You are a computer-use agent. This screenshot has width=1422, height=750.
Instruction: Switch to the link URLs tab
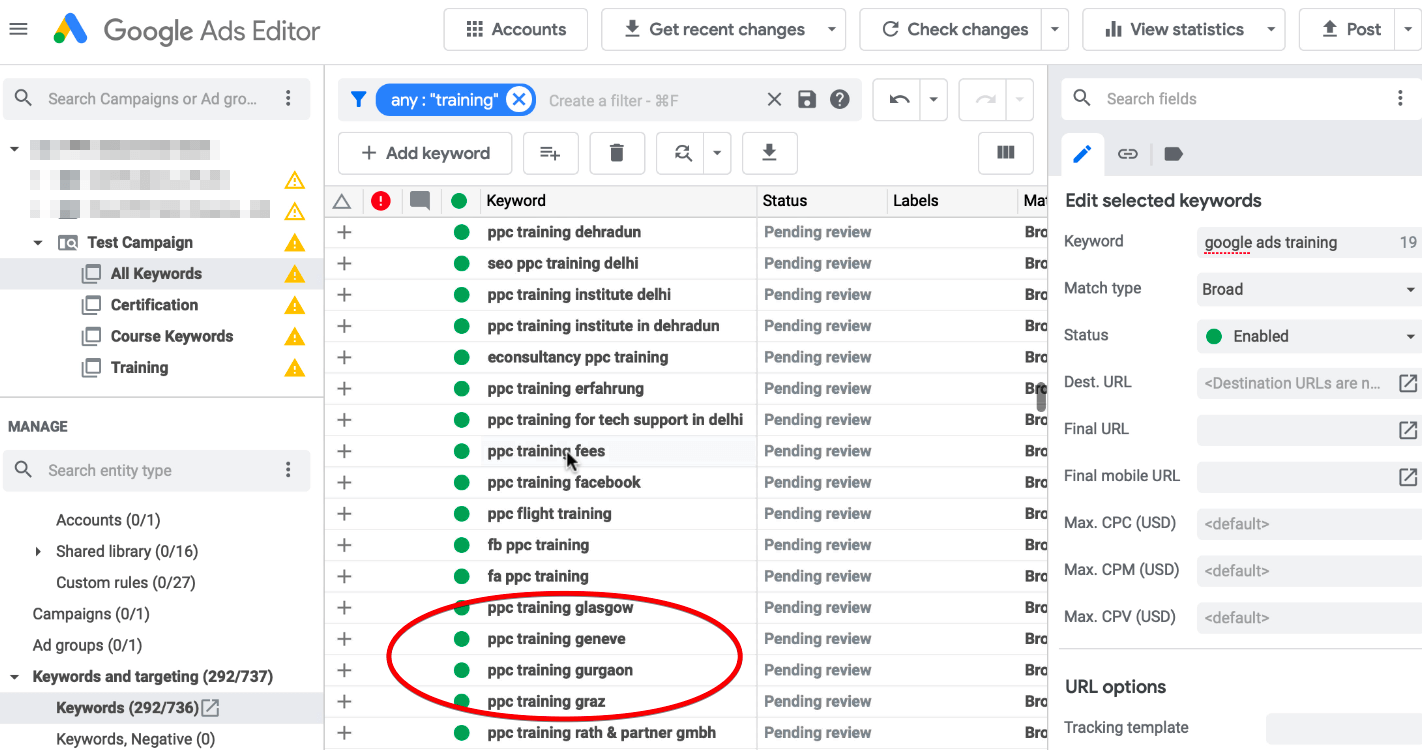coord(1128,154)
